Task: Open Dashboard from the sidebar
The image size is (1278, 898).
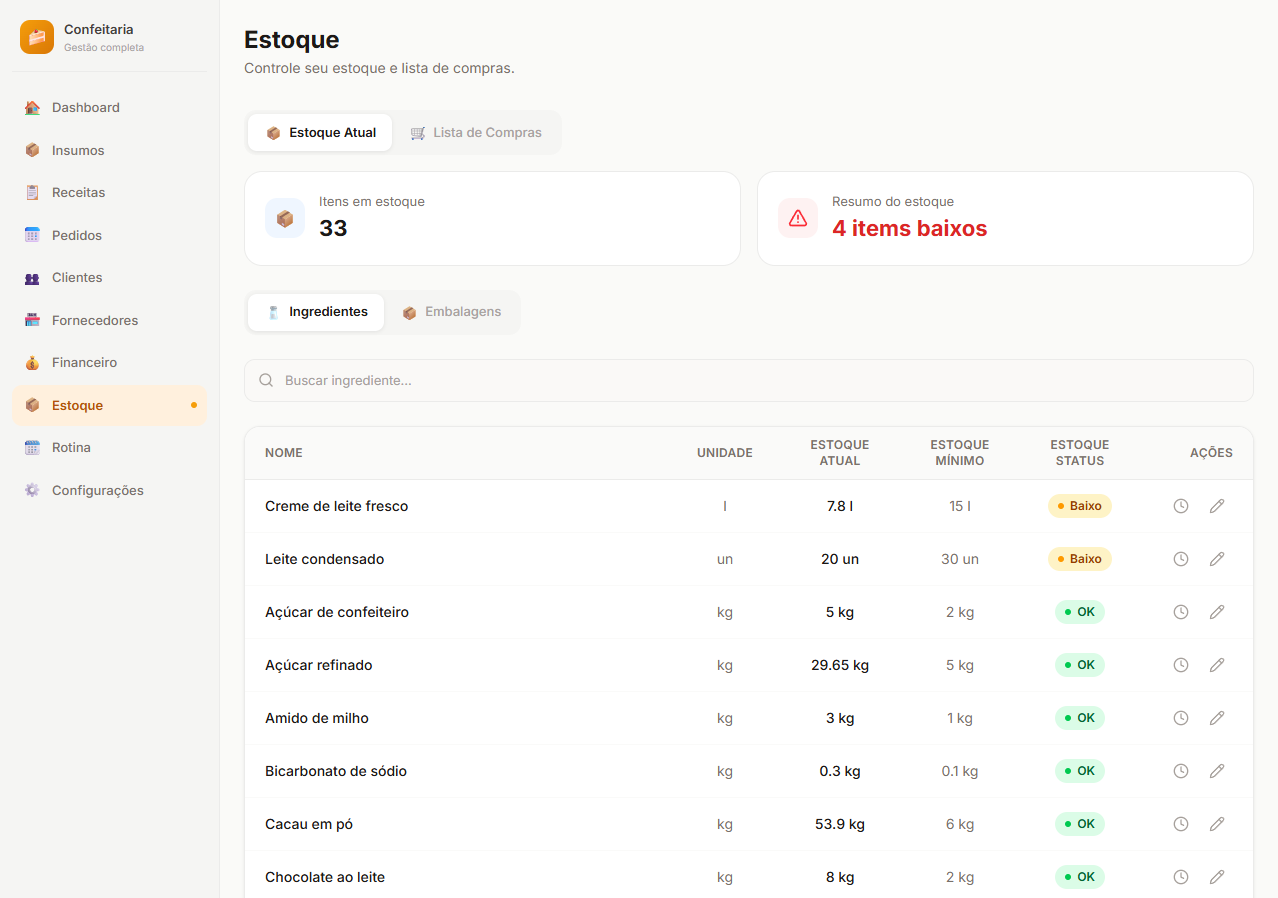Action: (86, 108)
